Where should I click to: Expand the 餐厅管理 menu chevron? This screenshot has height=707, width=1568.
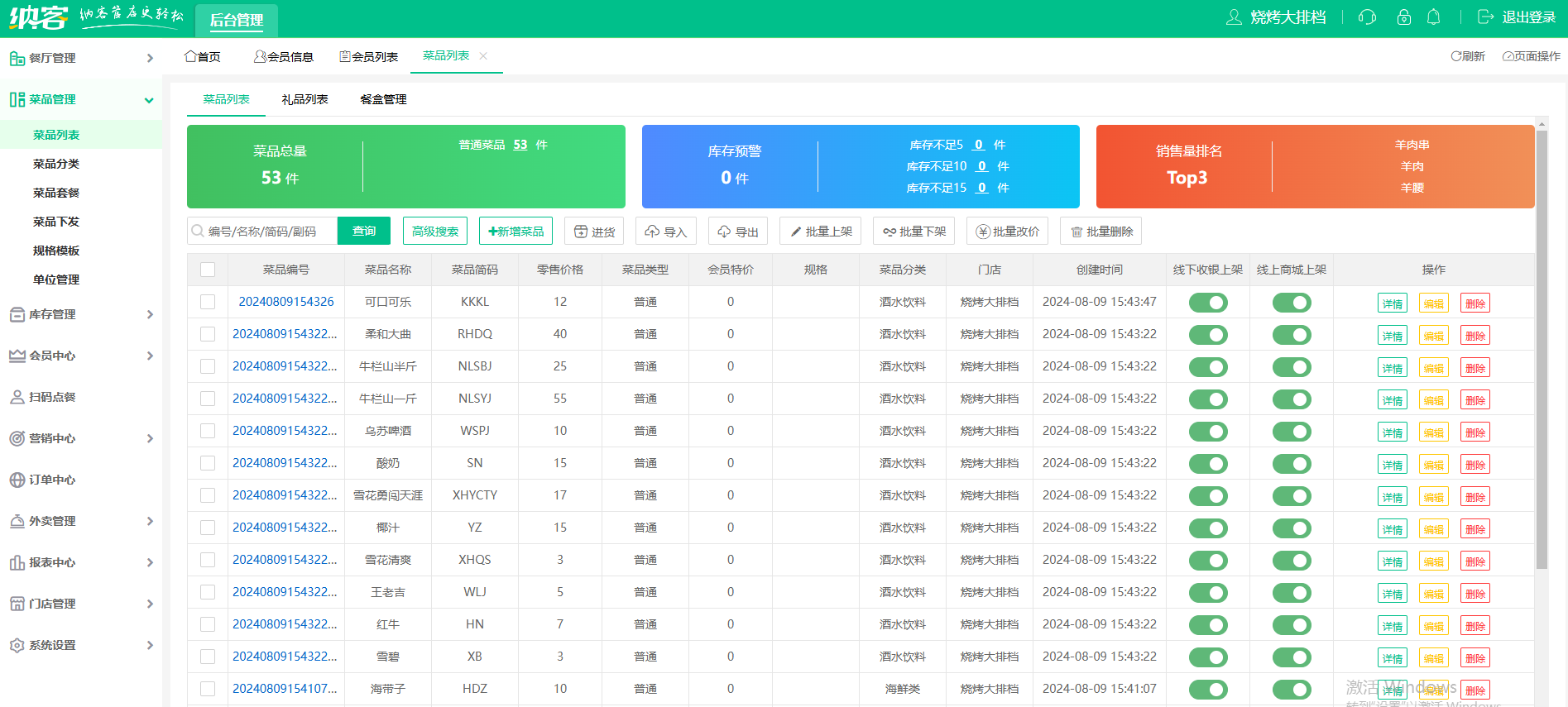tap(150, 58)
